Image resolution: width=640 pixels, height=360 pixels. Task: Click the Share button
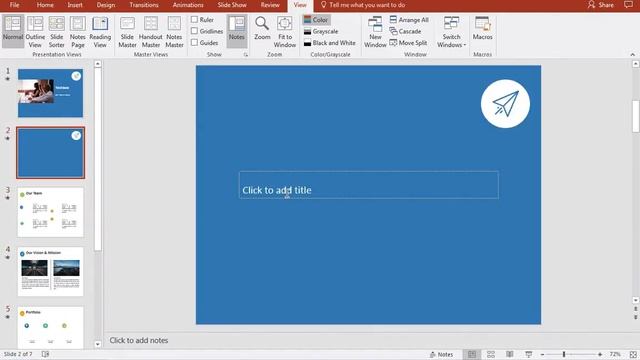pyautogui.click(x=601, y=5)
